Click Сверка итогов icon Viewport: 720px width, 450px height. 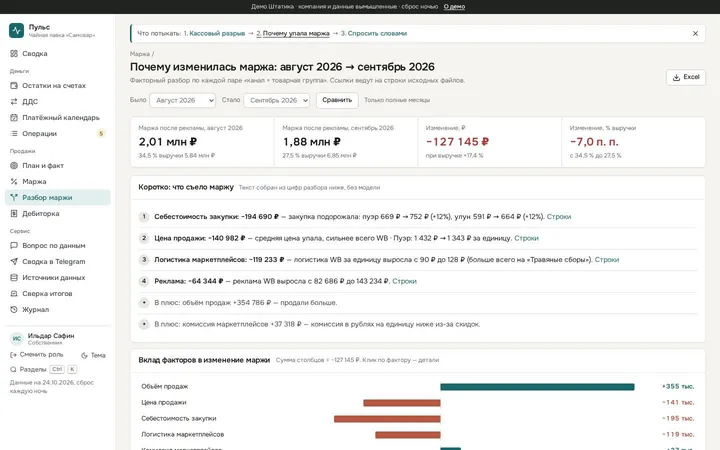click(x=14, y=293)
